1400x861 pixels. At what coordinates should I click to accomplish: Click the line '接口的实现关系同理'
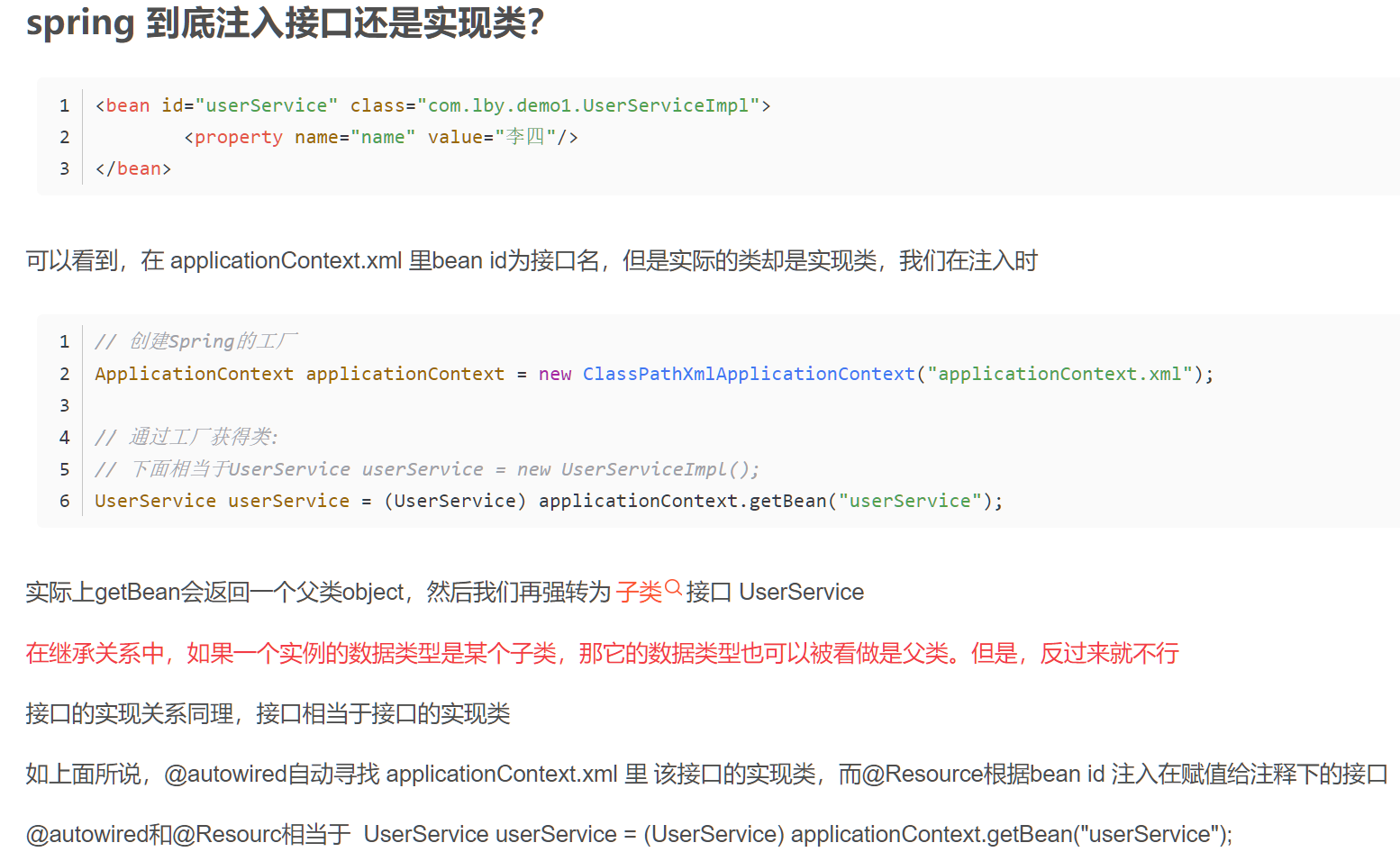[x=268, y=714]
